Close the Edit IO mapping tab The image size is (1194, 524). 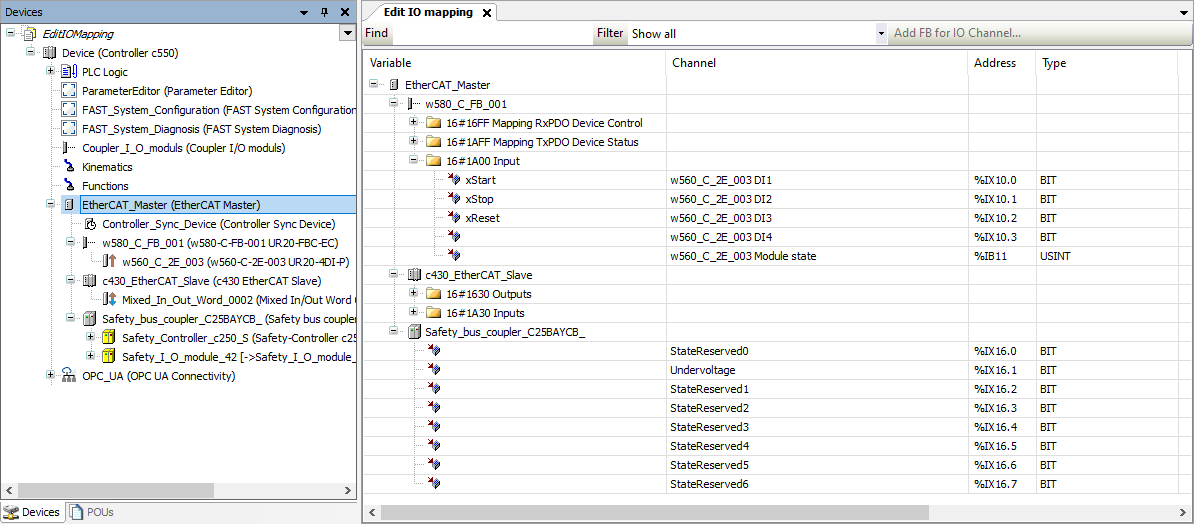pos(487,13)
